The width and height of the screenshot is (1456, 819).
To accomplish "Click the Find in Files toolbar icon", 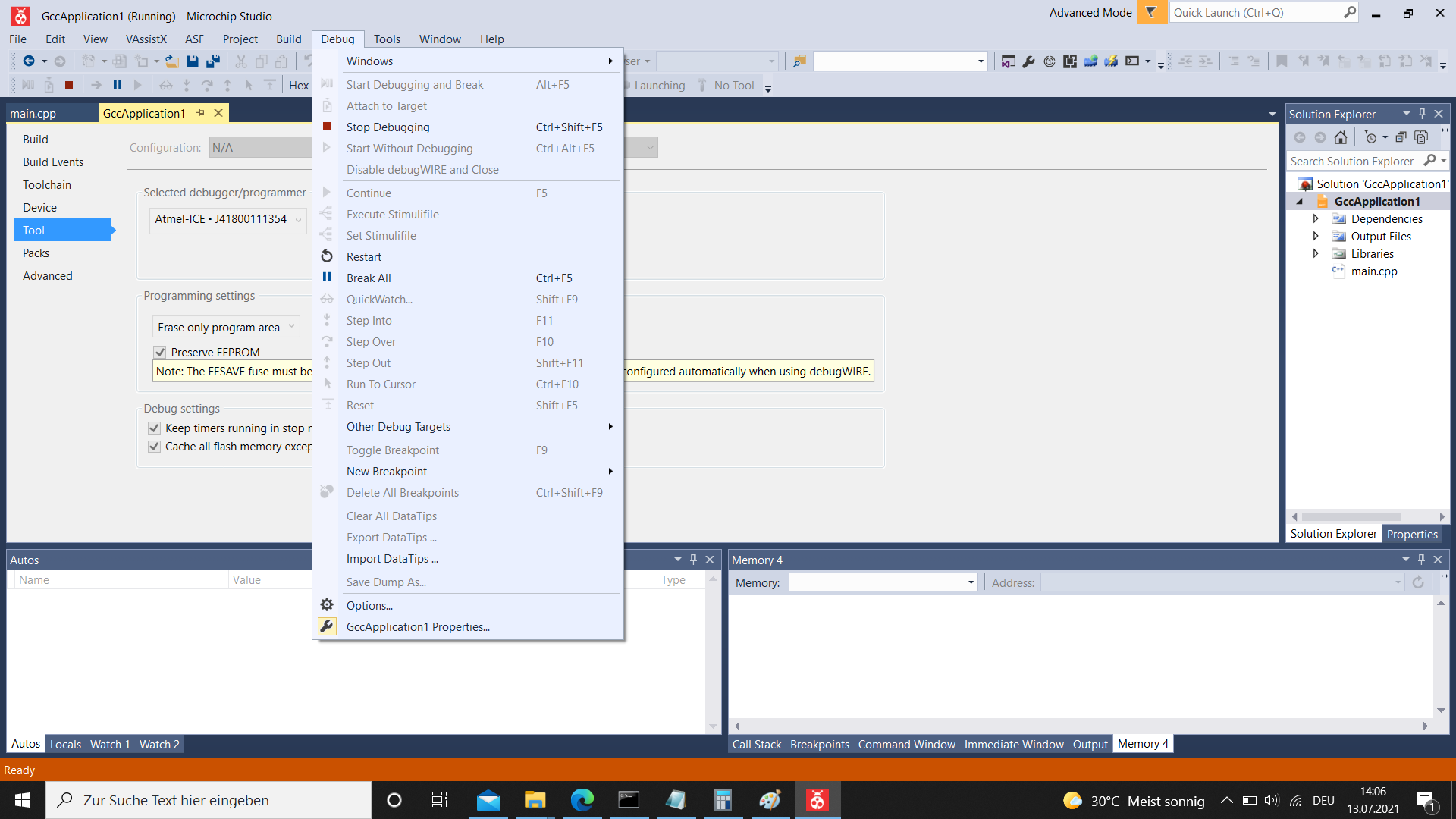I will click(799, 61).
